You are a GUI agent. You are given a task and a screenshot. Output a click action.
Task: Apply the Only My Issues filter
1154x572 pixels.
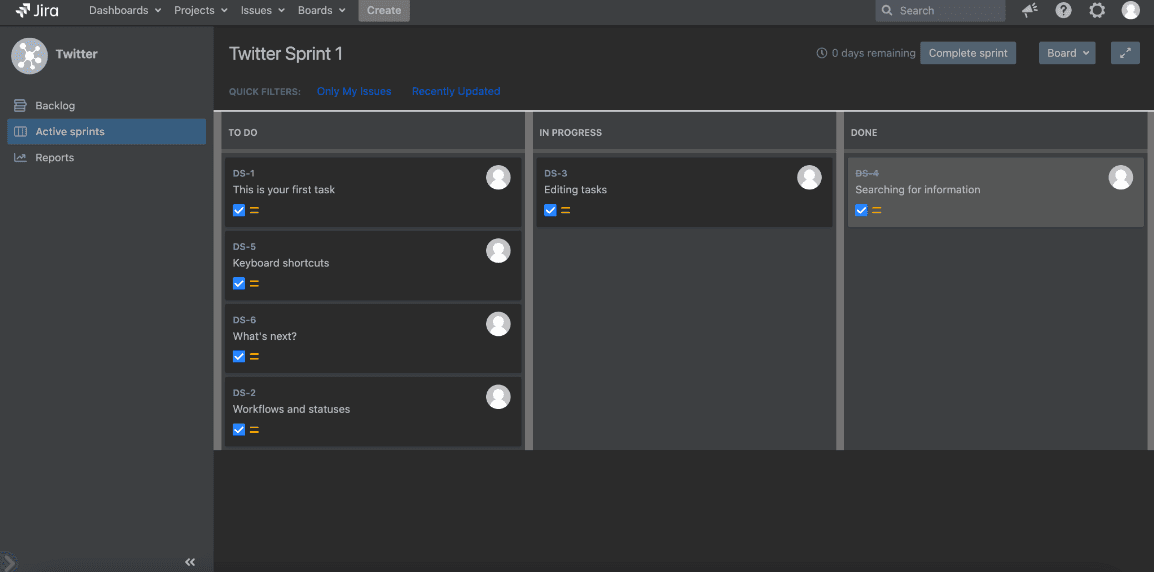pos(354,91)
